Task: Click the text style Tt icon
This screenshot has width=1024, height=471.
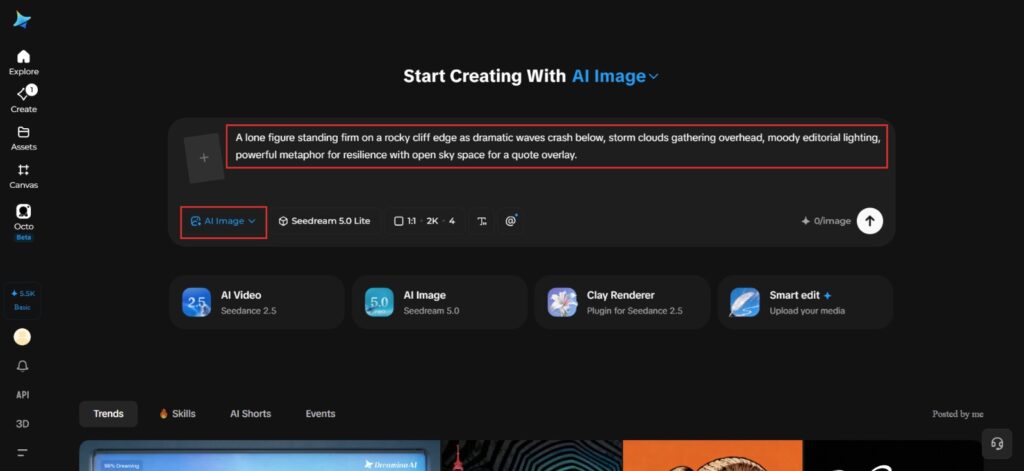Action: coord(482,221)
